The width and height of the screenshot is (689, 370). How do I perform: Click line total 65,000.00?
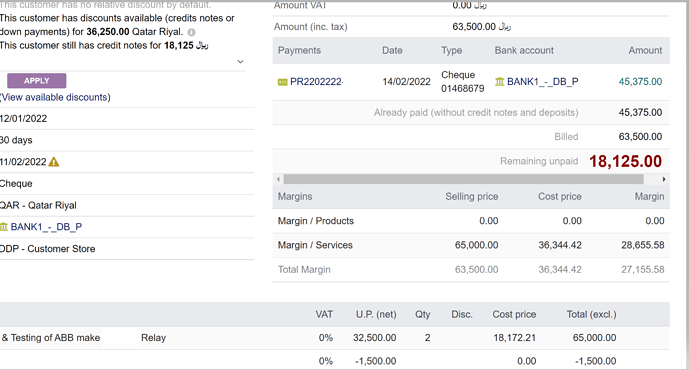coord(595,338)
